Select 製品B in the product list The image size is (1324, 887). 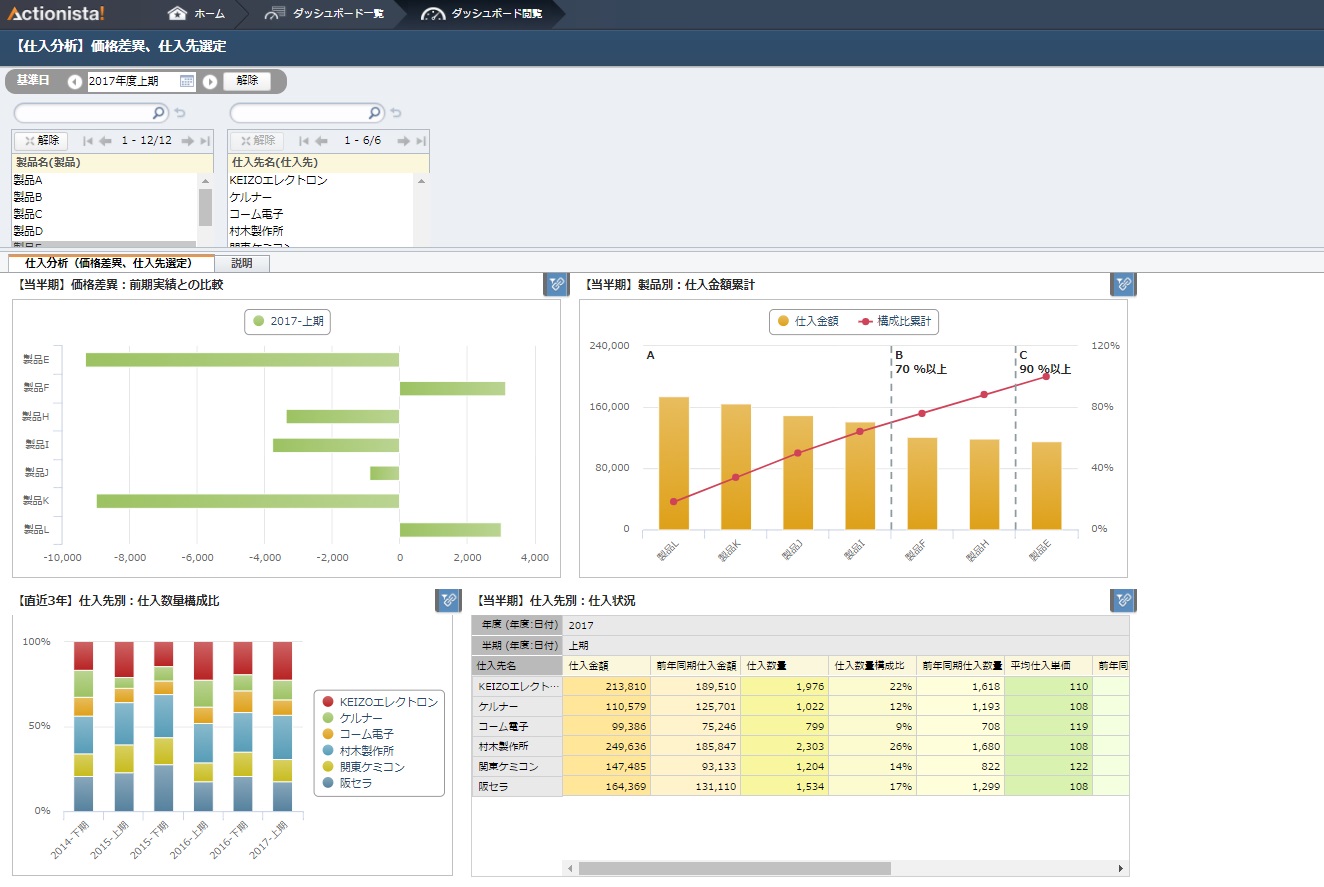tap(104, 197)
